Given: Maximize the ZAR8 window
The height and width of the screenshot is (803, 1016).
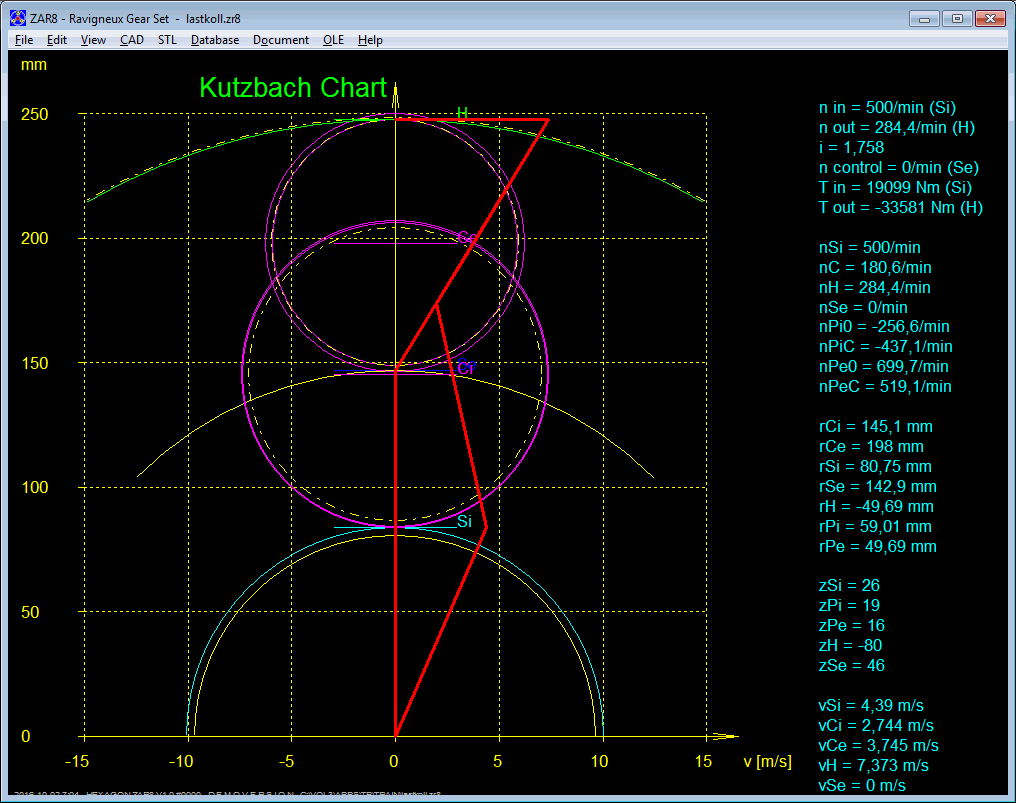Looking at the screenshot, I should pos(957,18).
